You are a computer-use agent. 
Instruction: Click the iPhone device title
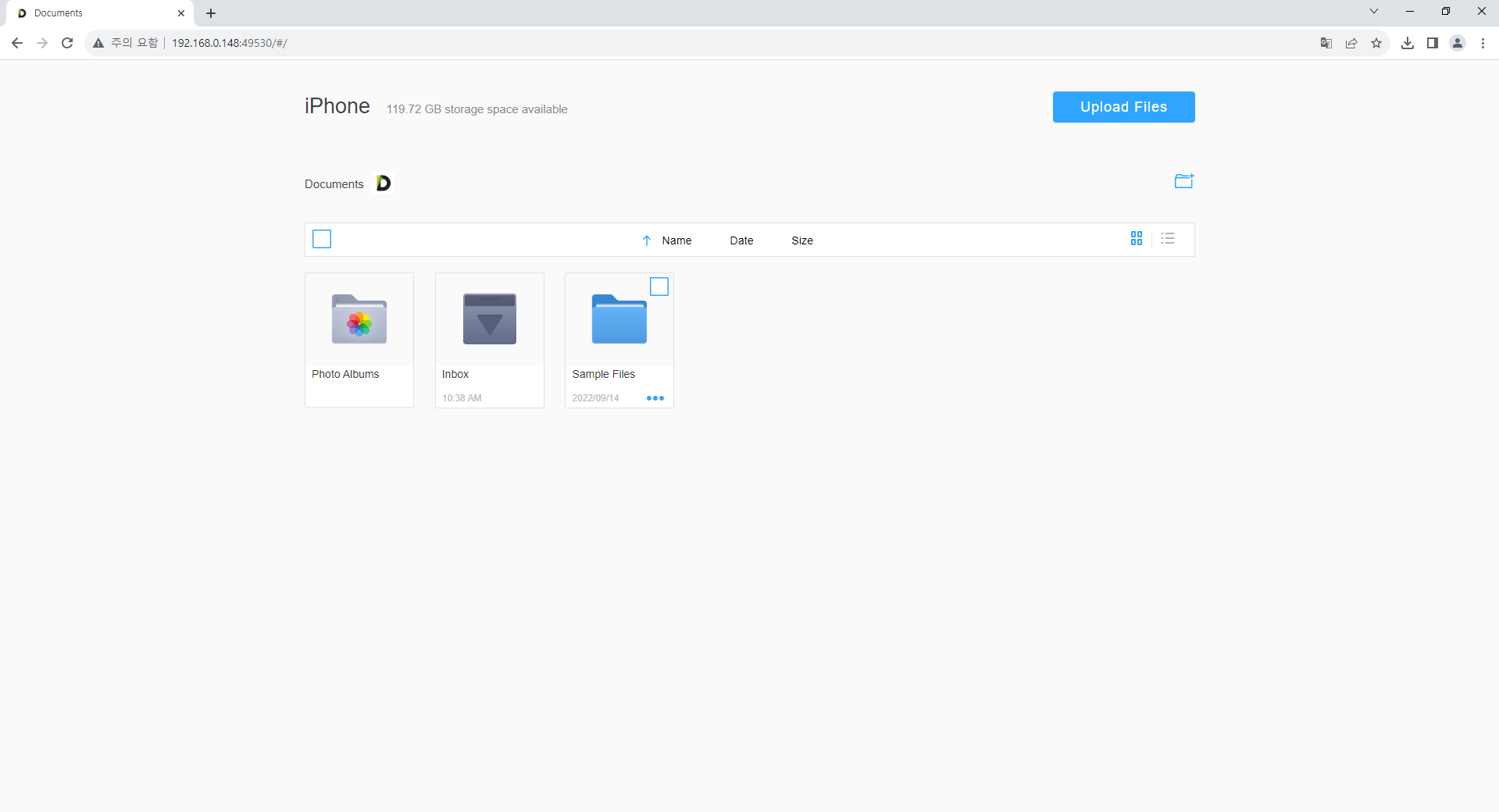(337, 106)
